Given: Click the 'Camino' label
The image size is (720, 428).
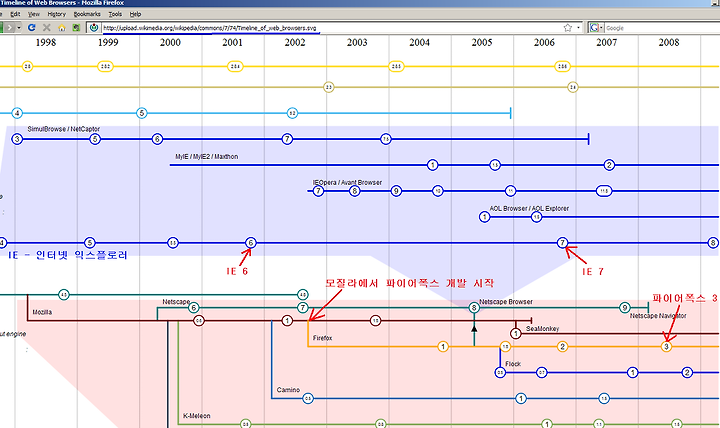Looking at the screenshot, I should tap(288, 390).
